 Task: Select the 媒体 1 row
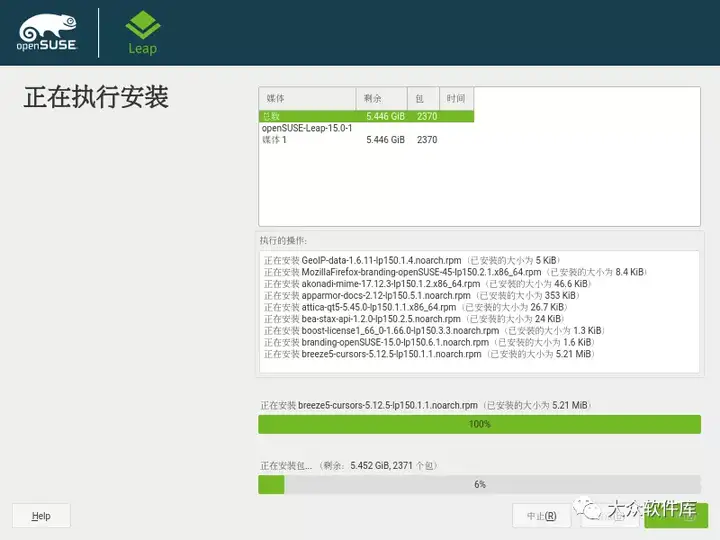(366, 140)
